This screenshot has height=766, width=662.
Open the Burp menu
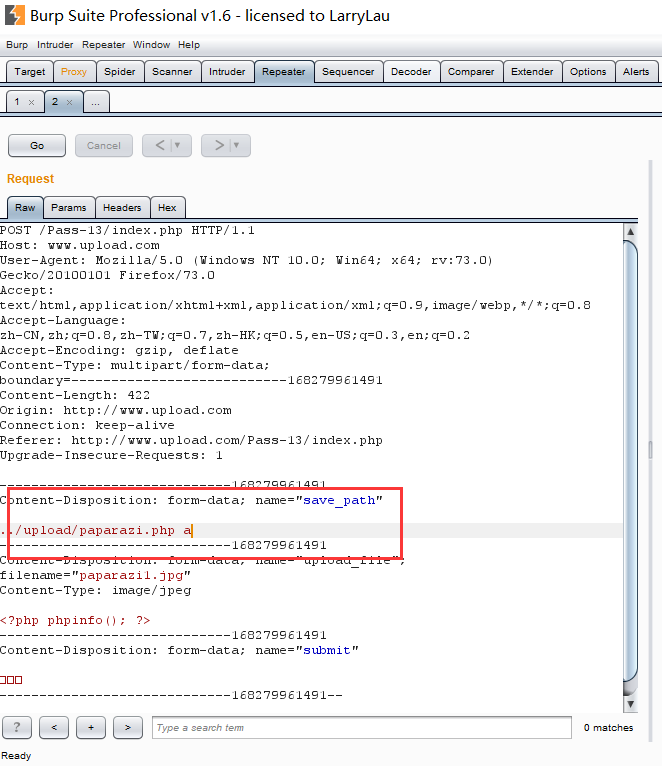coord(17,45)
